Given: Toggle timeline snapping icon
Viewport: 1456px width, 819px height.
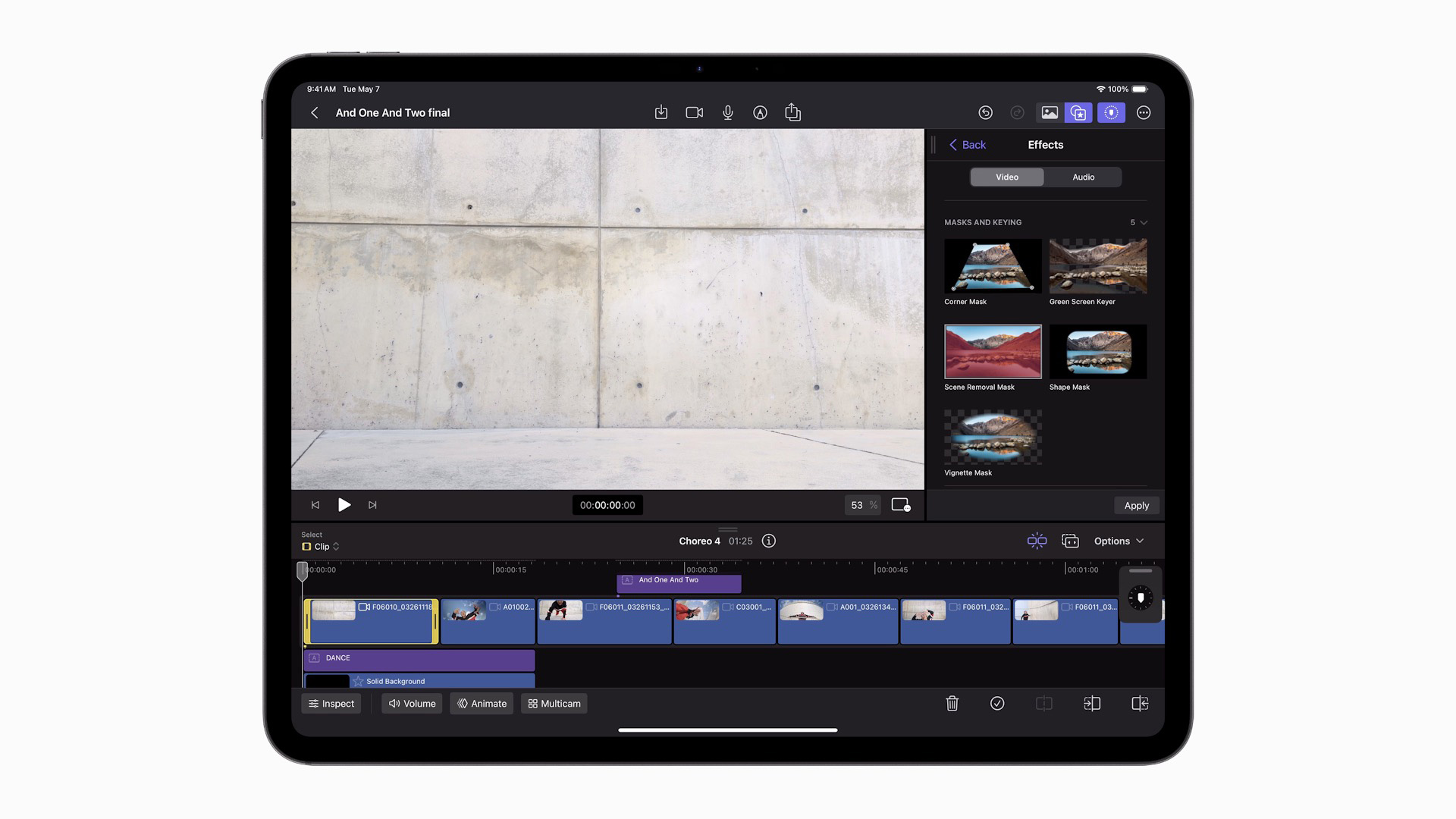Looking at the screenshot, I should pos(1037,541).
